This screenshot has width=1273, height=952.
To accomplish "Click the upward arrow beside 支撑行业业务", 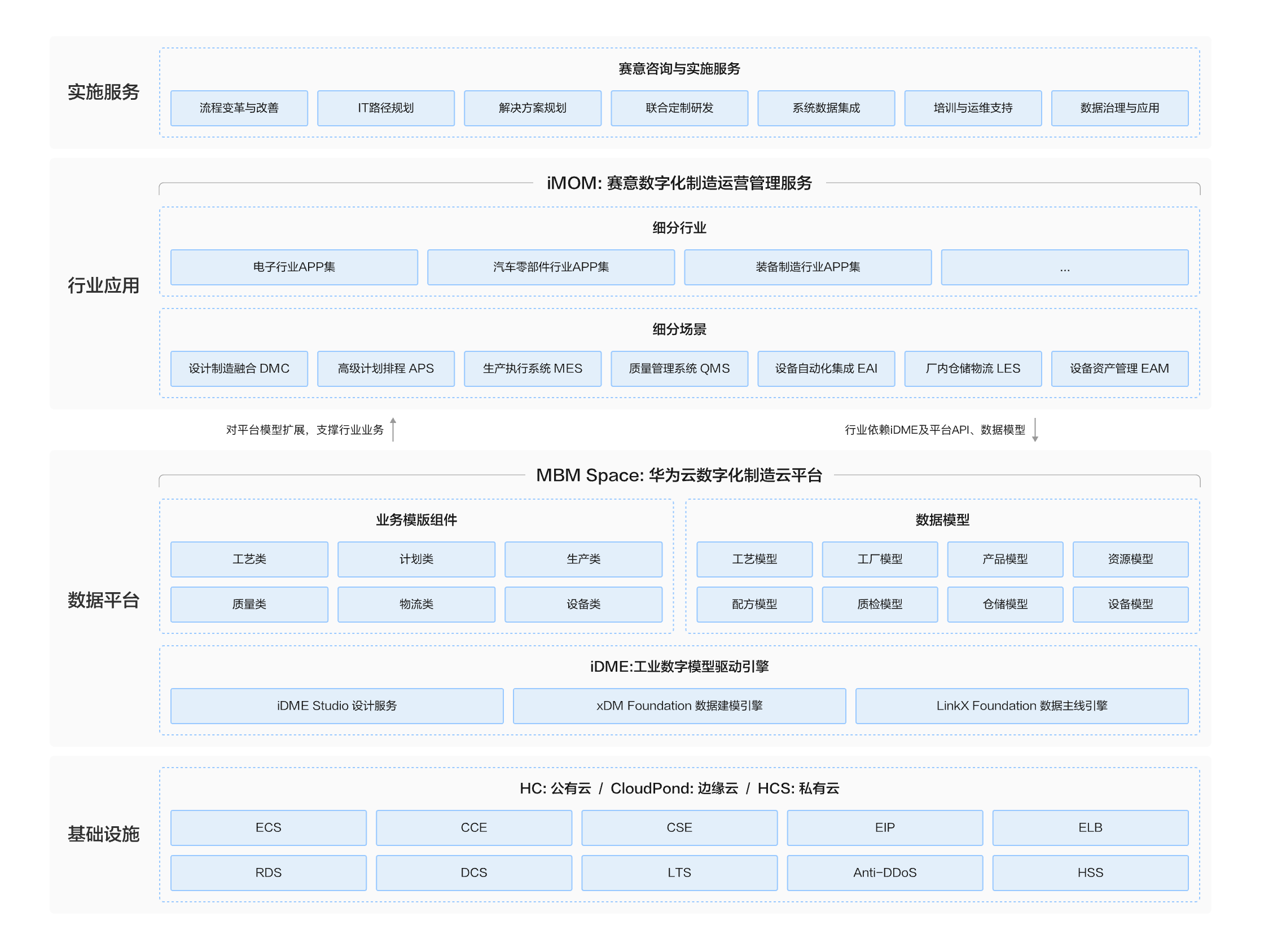I will 393,429.
